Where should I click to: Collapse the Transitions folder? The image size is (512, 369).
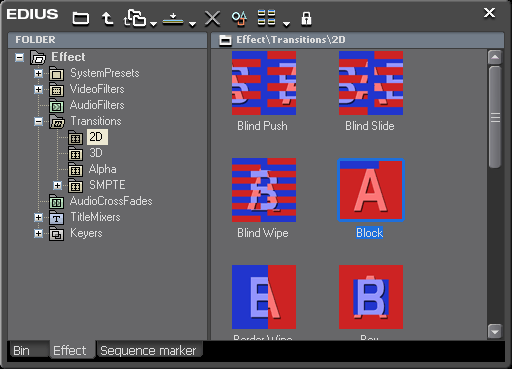tap(39, 121)
